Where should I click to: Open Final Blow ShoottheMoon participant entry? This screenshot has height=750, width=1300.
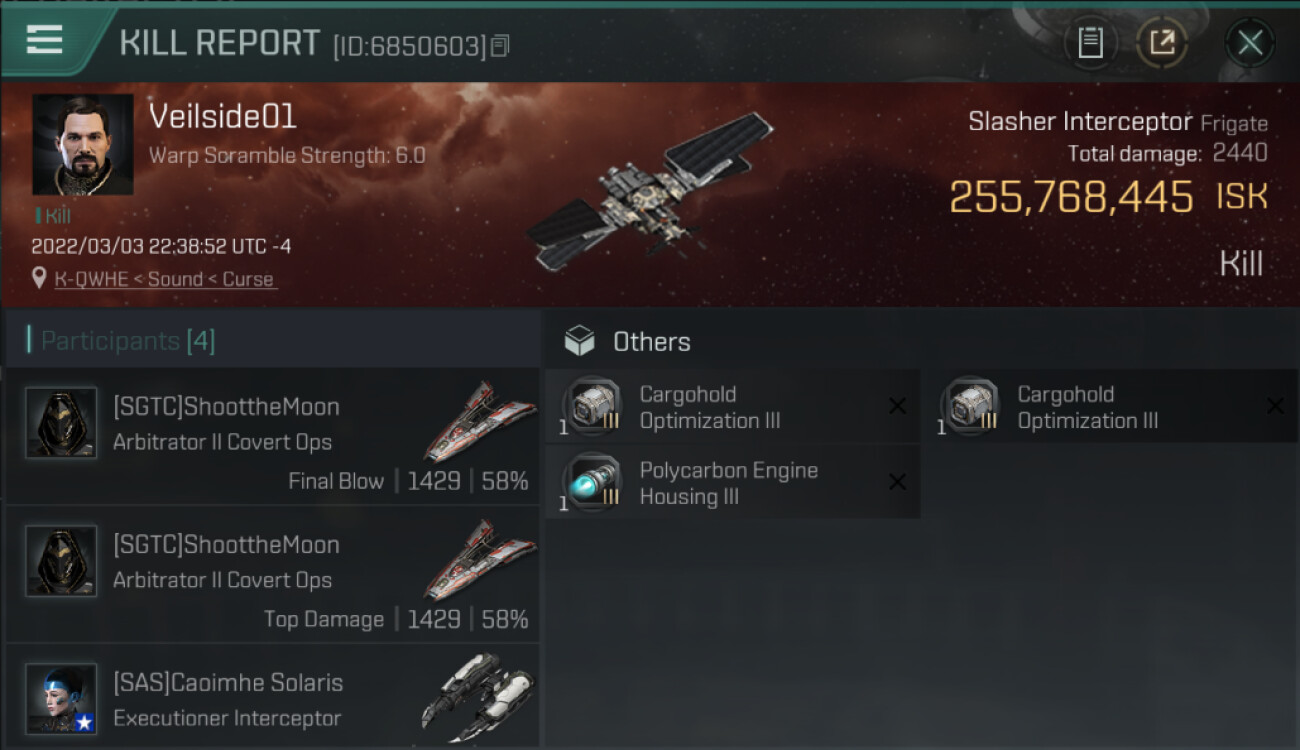pos(272,437)
